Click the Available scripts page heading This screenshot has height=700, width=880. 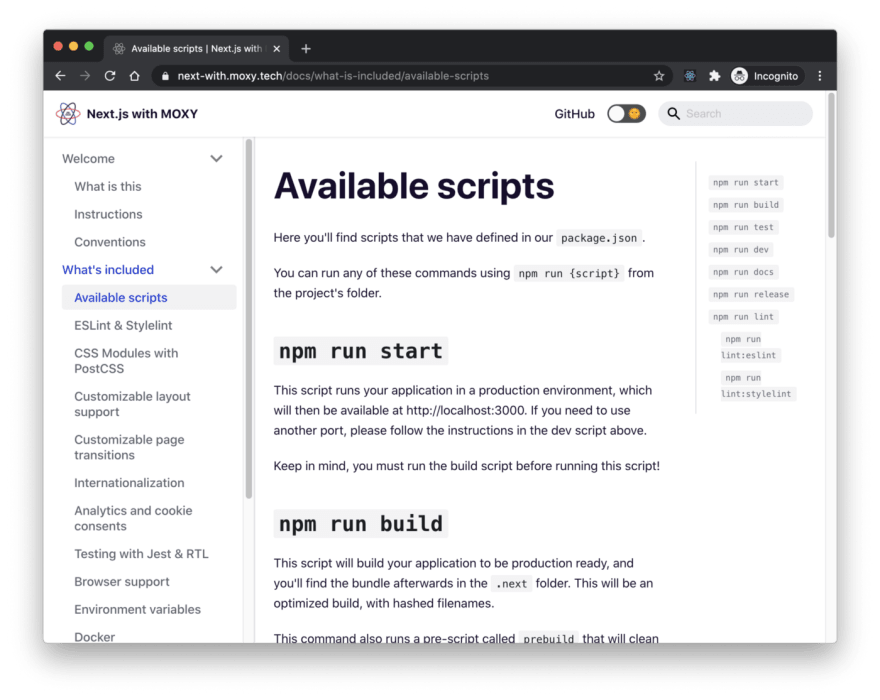click(414, 186)
